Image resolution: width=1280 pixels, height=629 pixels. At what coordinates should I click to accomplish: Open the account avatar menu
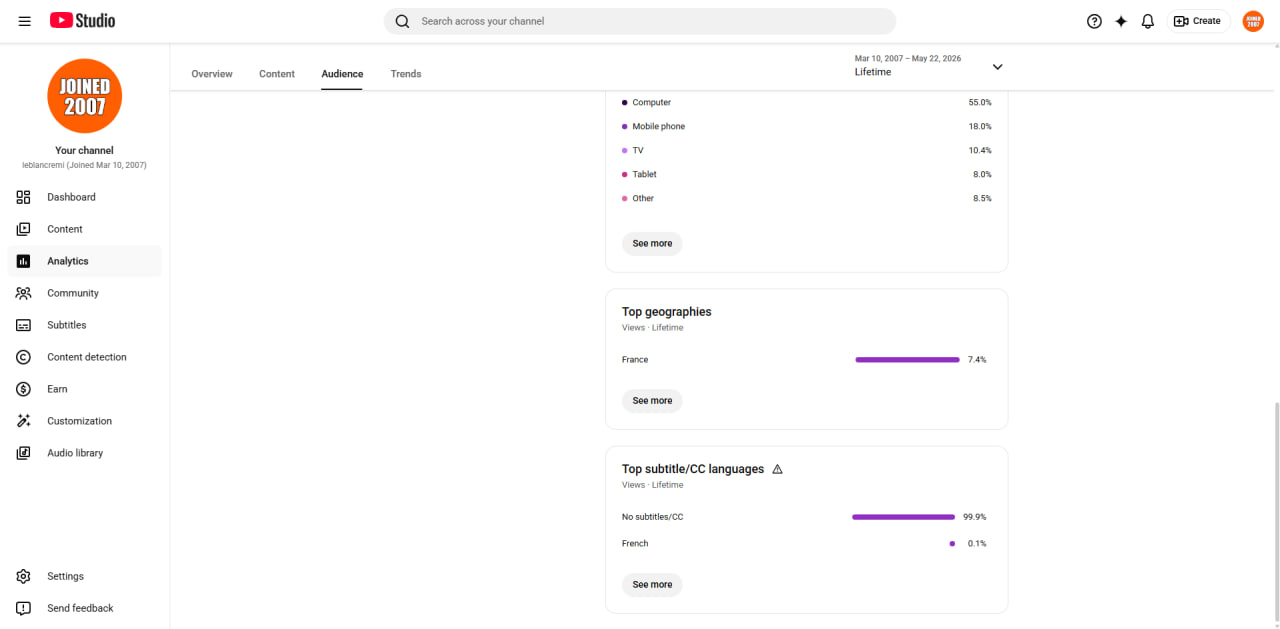tap(1253, 21)
